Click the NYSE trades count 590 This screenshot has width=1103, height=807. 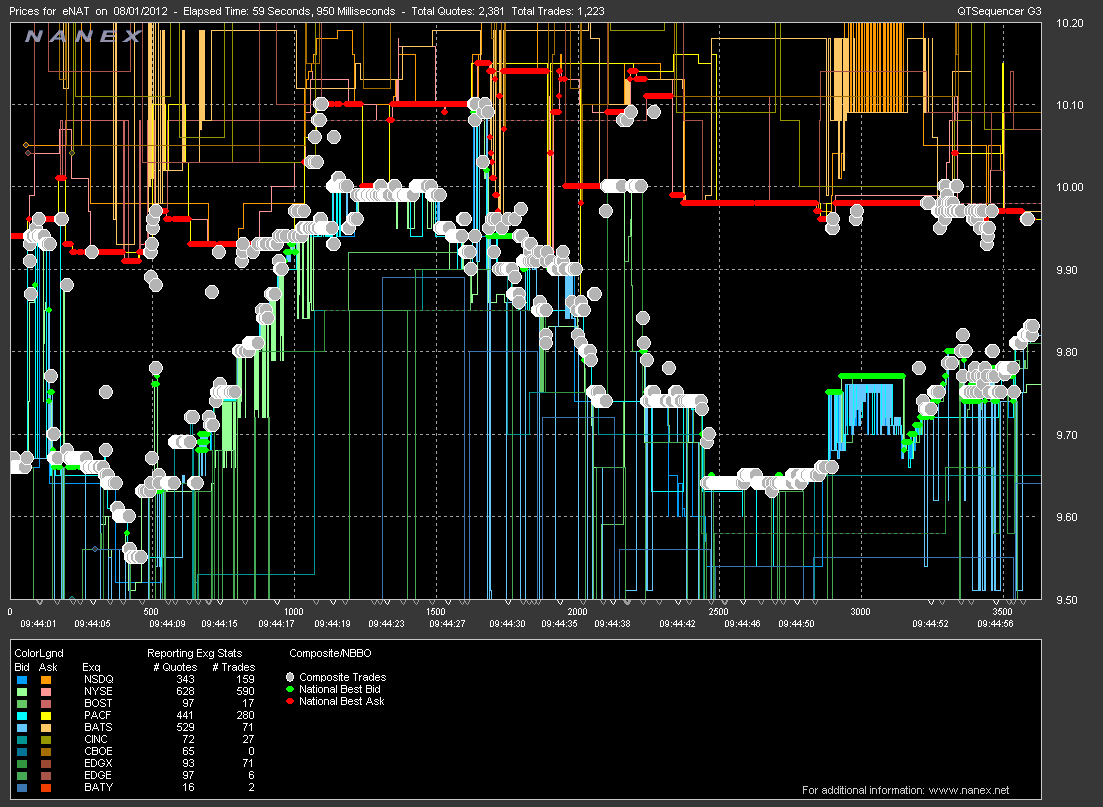(245, 692)
